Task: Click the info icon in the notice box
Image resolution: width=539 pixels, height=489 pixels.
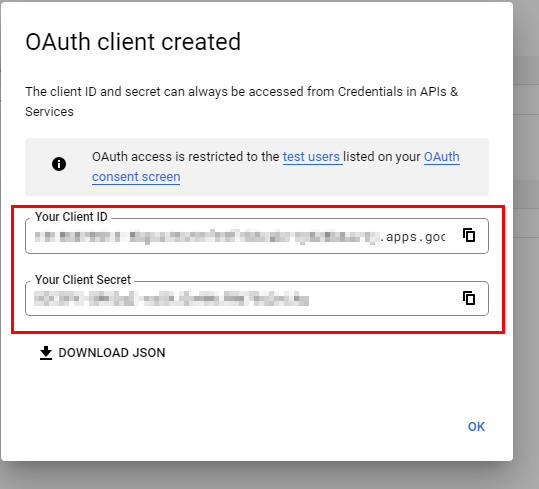Action: pyautogui.click(x=59, y=164)
